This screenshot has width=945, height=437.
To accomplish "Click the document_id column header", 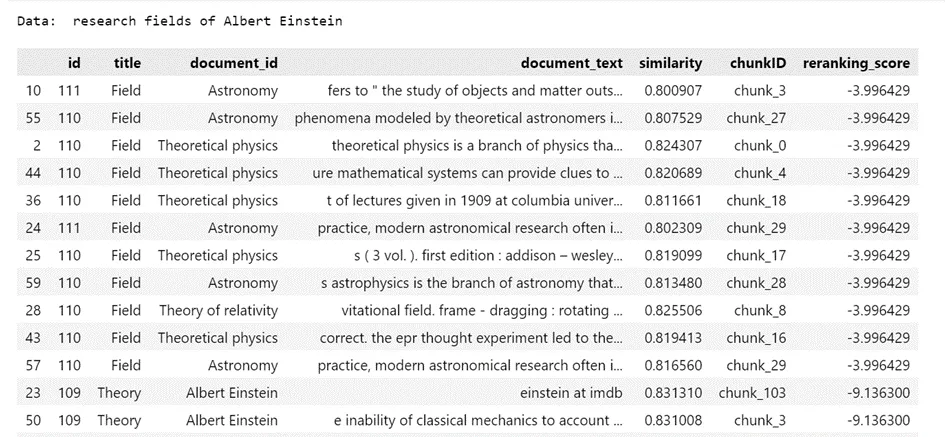I will 234,63.
